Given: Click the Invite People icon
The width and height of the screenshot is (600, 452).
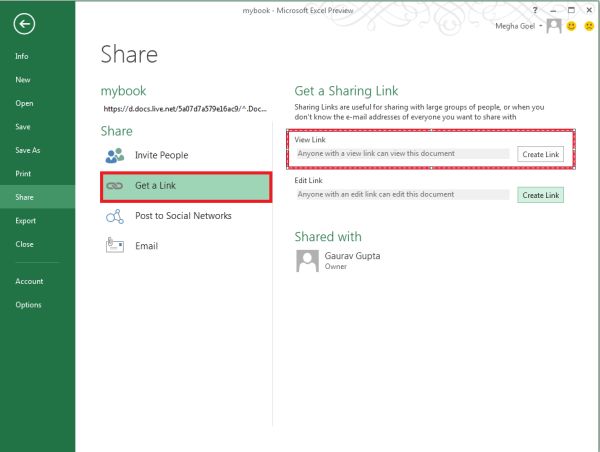Looking at the screenshot, I should point(115,155).
